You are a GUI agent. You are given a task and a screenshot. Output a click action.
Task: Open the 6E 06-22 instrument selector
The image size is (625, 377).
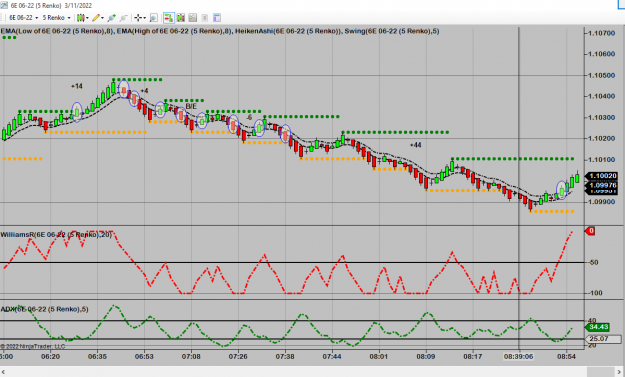pyautogui.click(x=24, y=18)
